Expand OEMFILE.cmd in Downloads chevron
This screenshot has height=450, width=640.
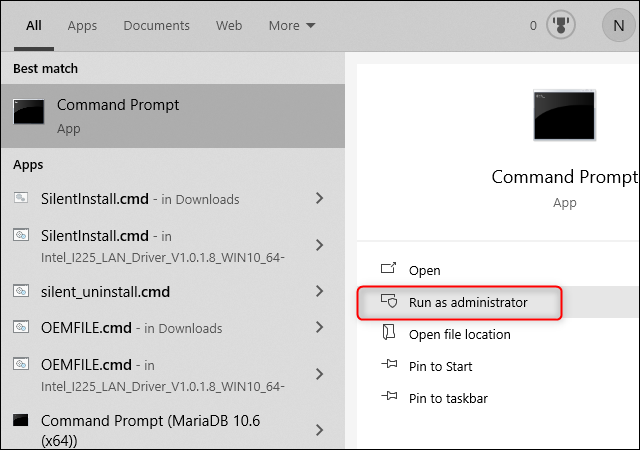(320, 327)
